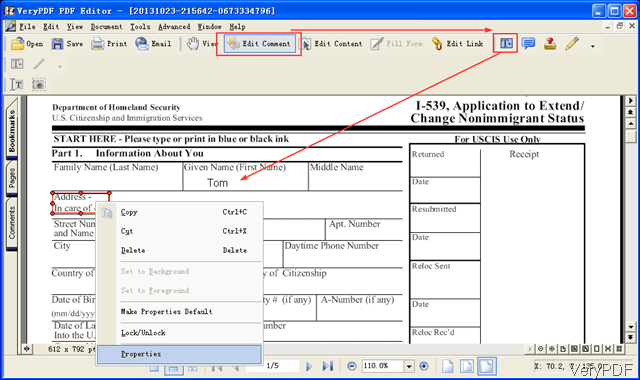The height and width of the screenshot is (380, 640).
Task: Click the page-down double arrow below scrollbar
Action: point(631,338)
